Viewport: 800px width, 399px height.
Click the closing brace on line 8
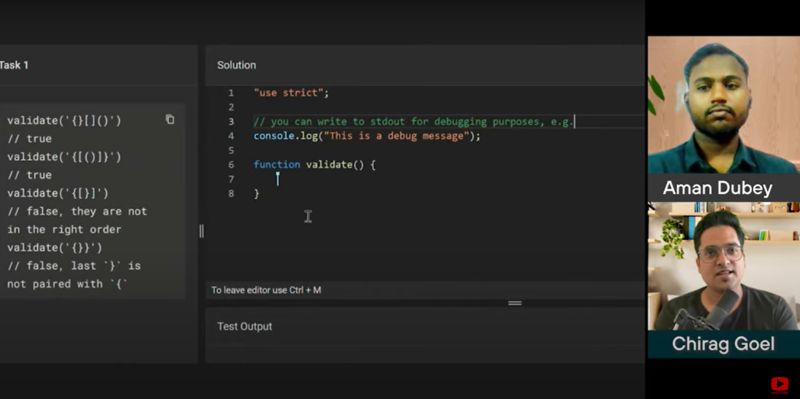[257, 193]
